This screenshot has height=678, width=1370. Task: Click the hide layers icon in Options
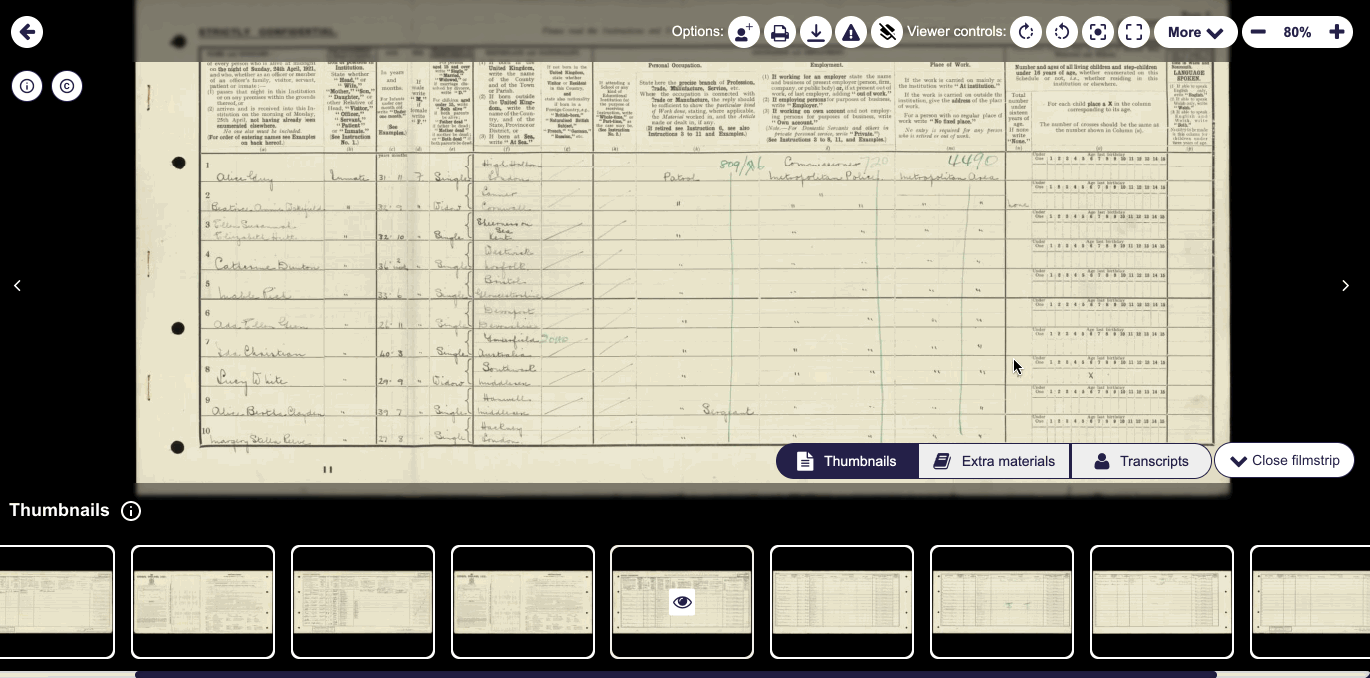pyautogui.click(x=887, y=32)
